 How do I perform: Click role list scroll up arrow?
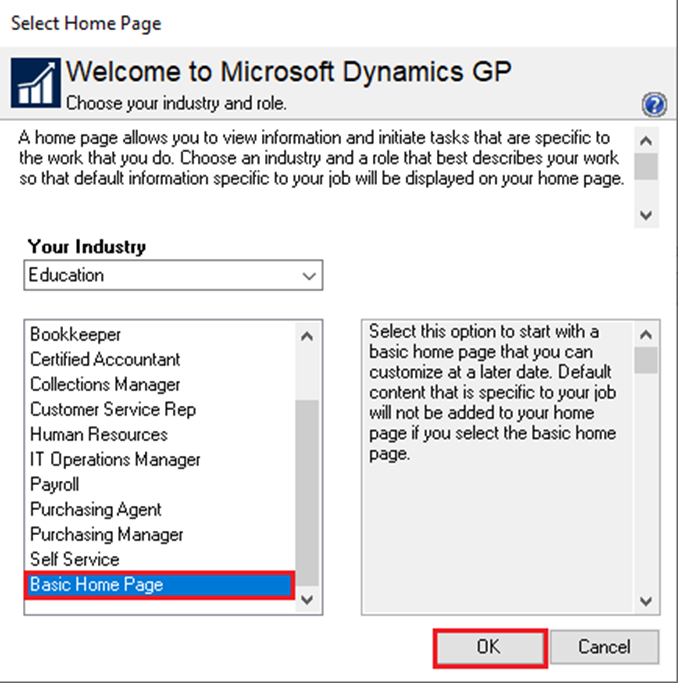307,336
